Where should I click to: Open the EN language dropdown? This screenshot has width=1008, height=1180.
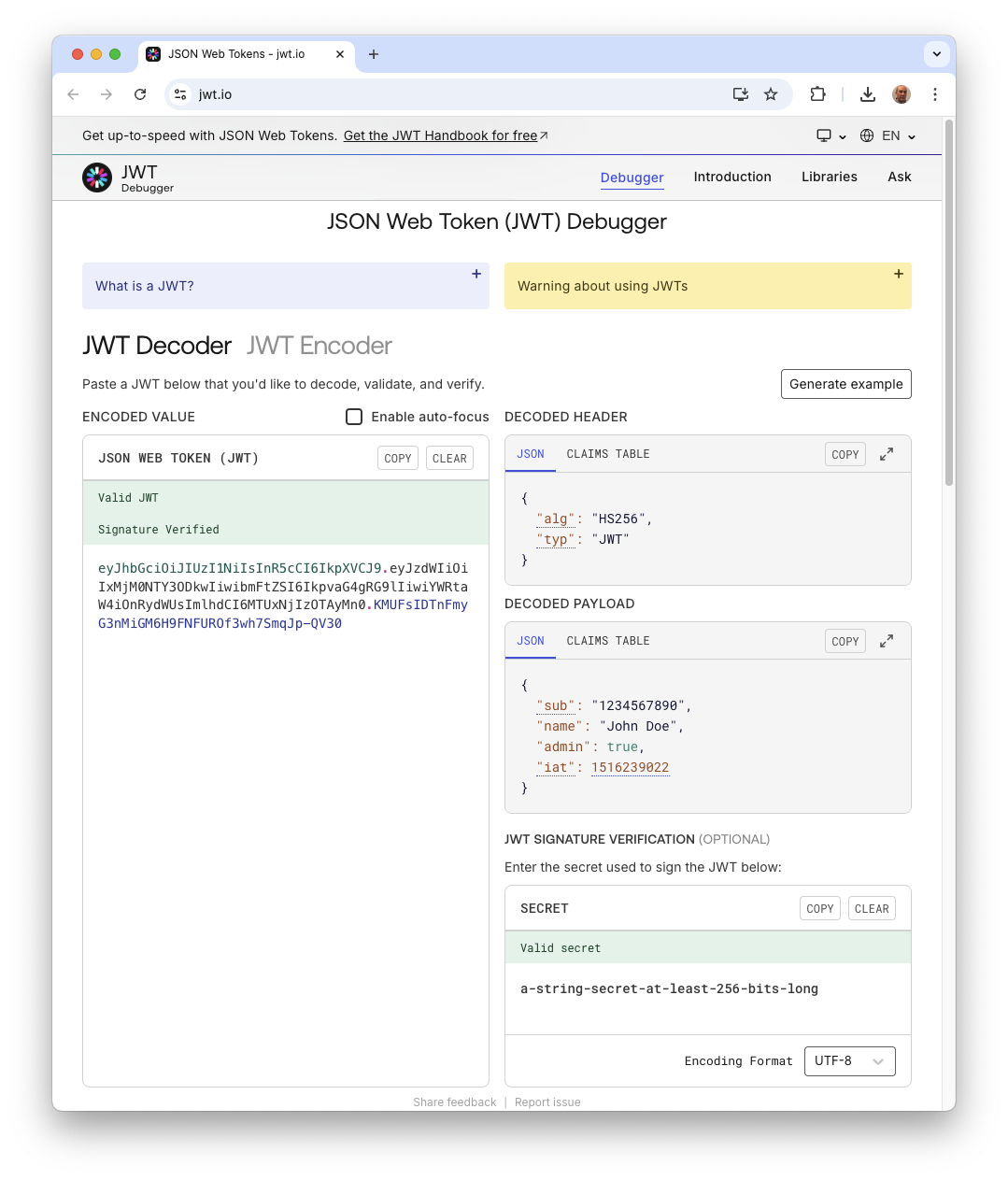coord(887,135)
